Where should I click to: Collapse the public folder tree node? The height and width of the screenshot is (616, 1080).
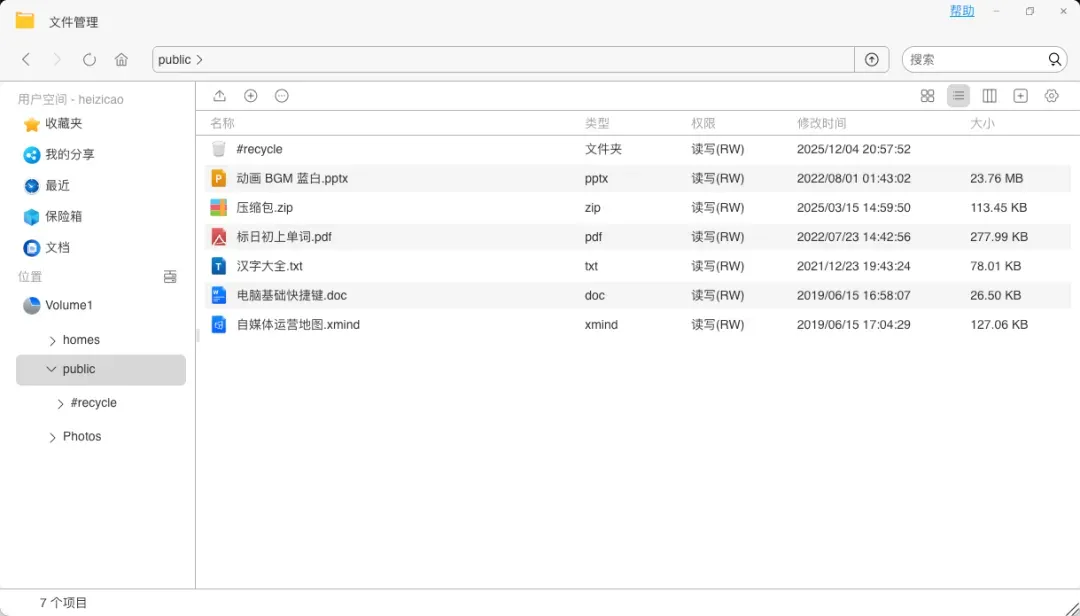pyautogui.click(x=52, y=370)
